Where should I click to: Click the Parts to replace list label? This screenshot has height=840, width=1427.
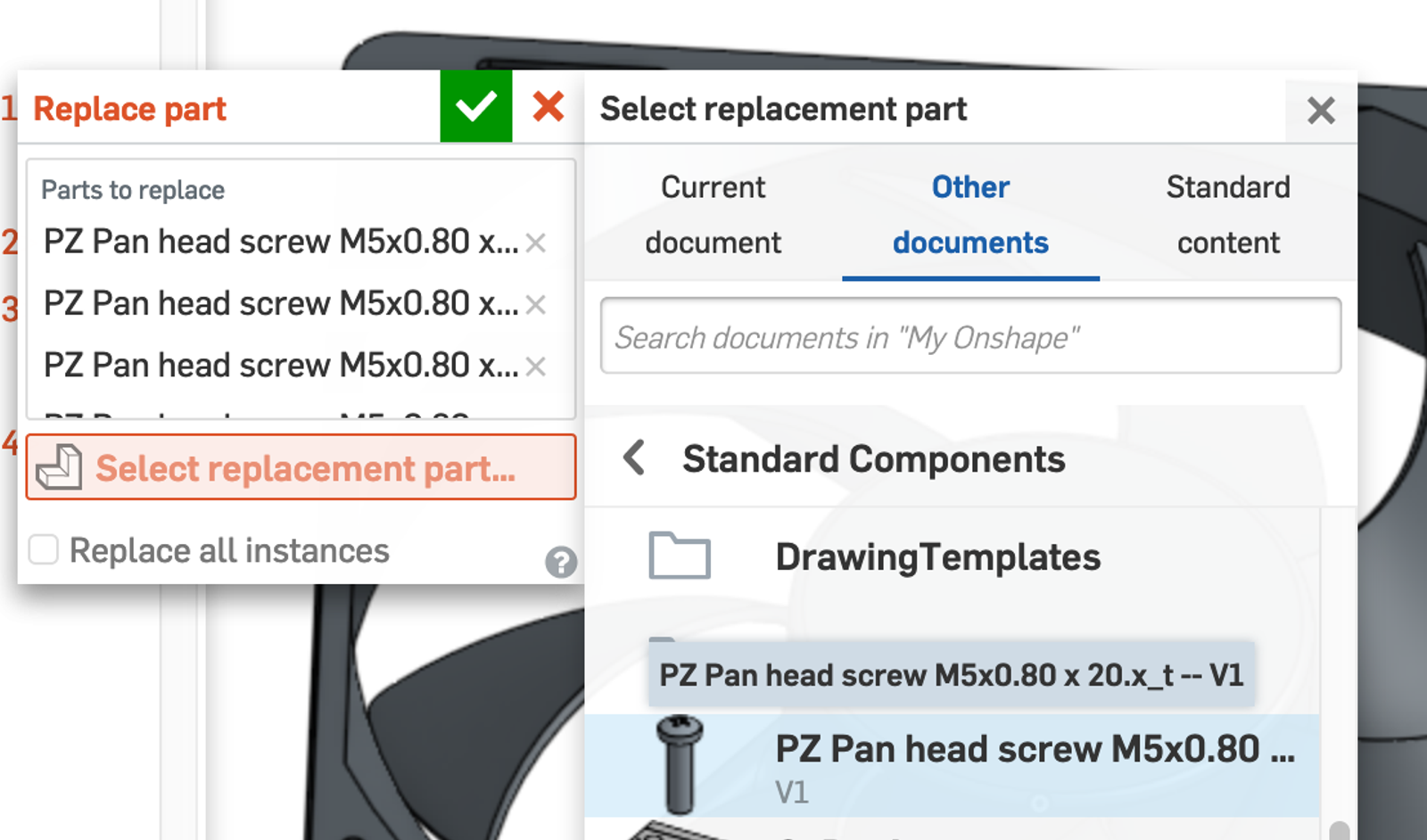point(133,190)
